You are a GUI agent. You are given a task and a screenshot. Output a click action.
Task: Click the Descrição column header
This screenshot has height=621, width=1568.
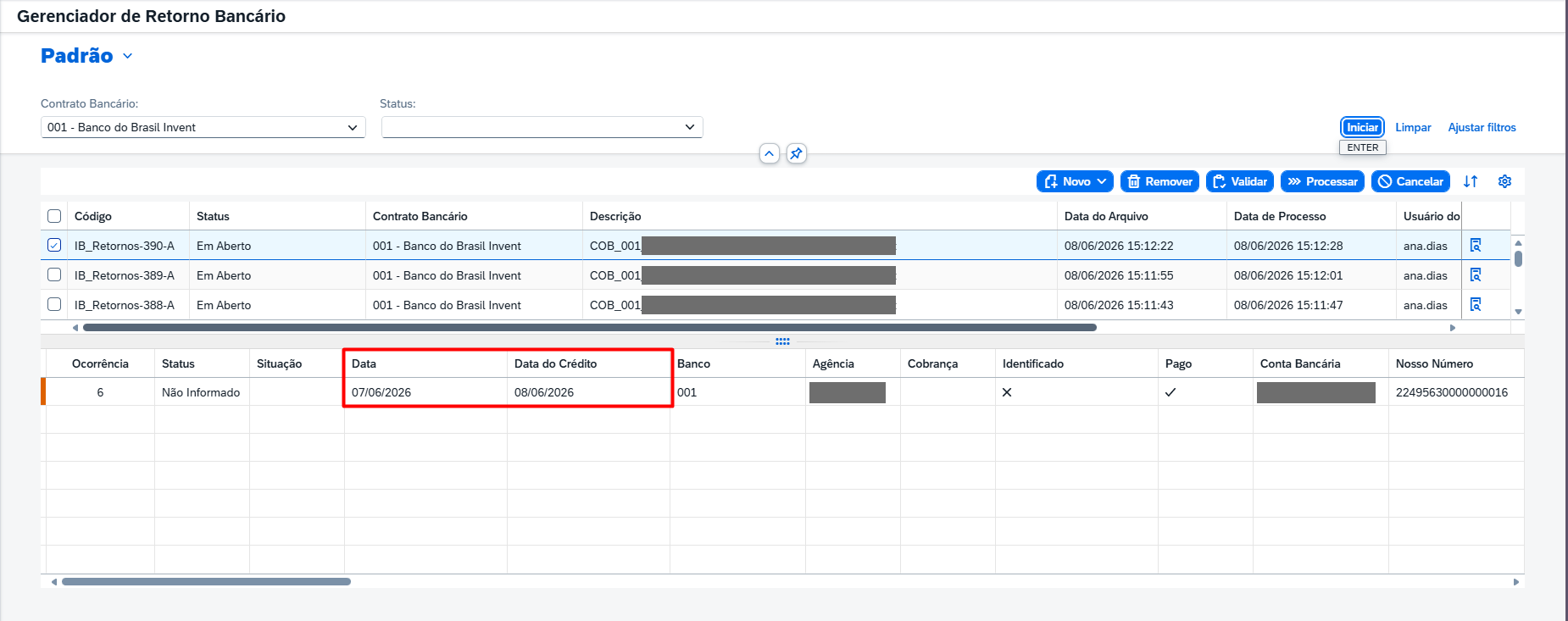(x=820, y=216)
